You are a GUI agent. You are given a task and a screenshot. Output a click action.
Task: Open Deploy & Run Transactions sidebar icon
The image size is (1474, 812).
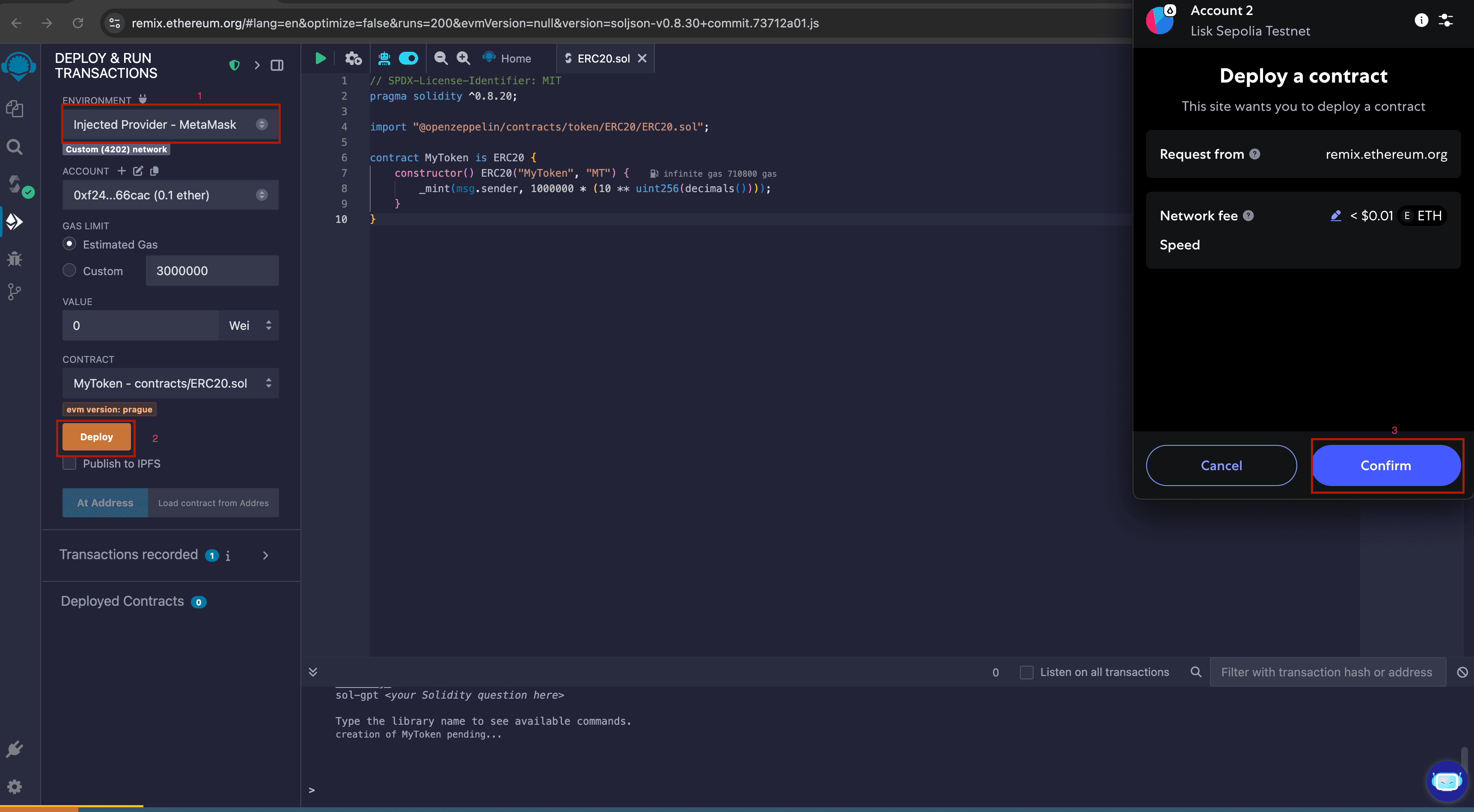tap(14, 222)
